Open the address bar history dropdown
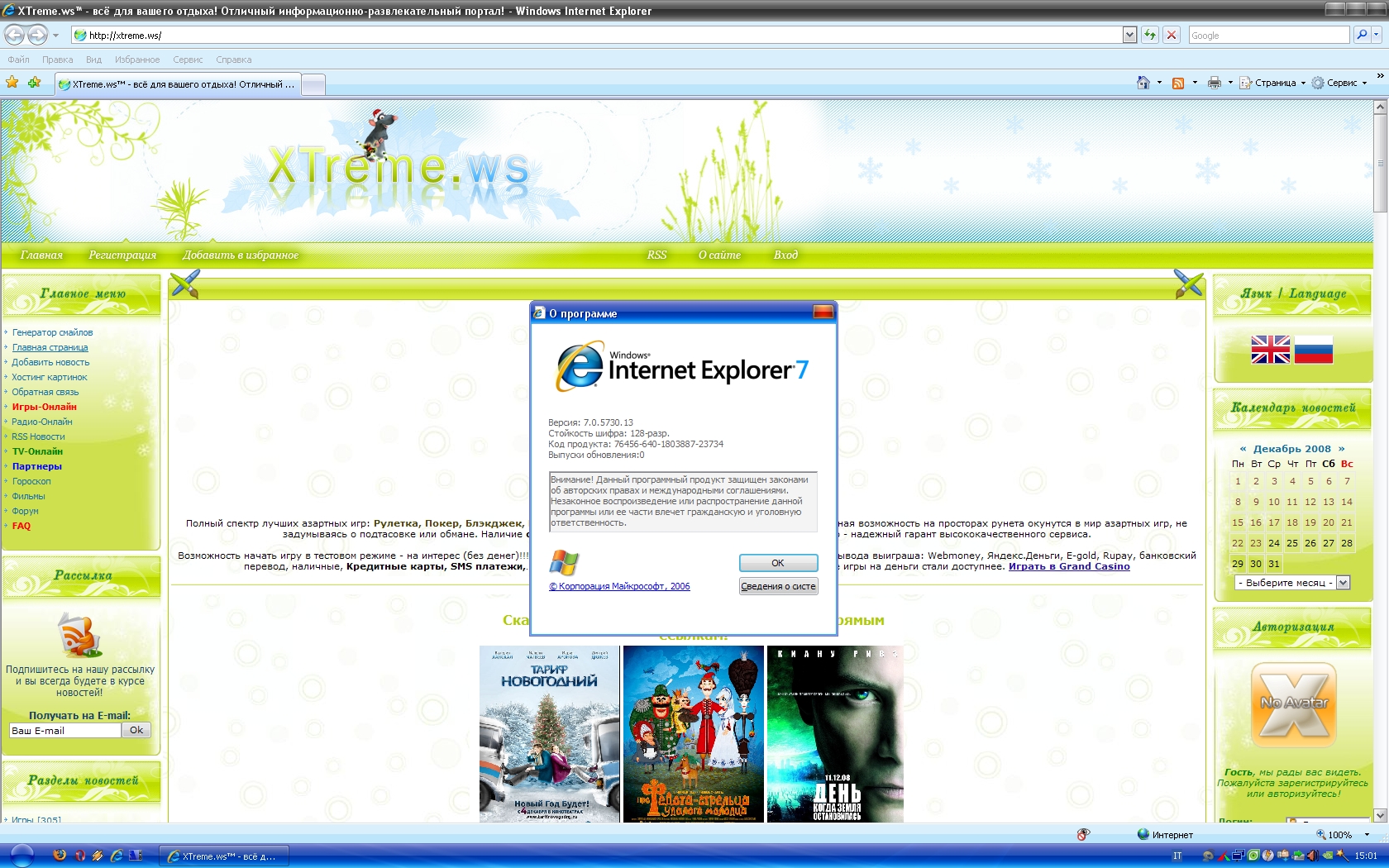This screenshot has width=1389, height=868. click(x=1129, y=35)
